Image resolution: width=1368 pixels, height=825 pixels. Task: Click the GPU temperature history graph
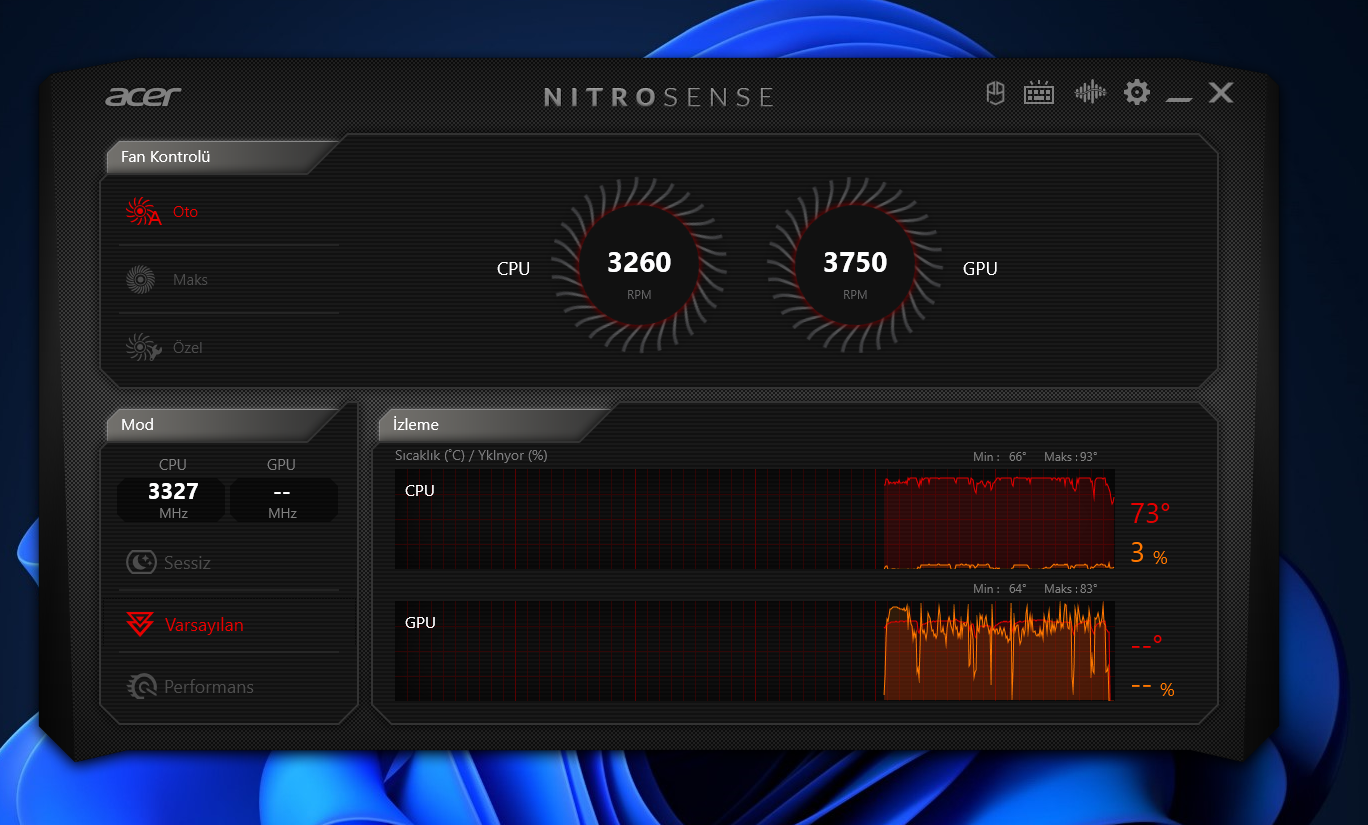pos(755,651)
